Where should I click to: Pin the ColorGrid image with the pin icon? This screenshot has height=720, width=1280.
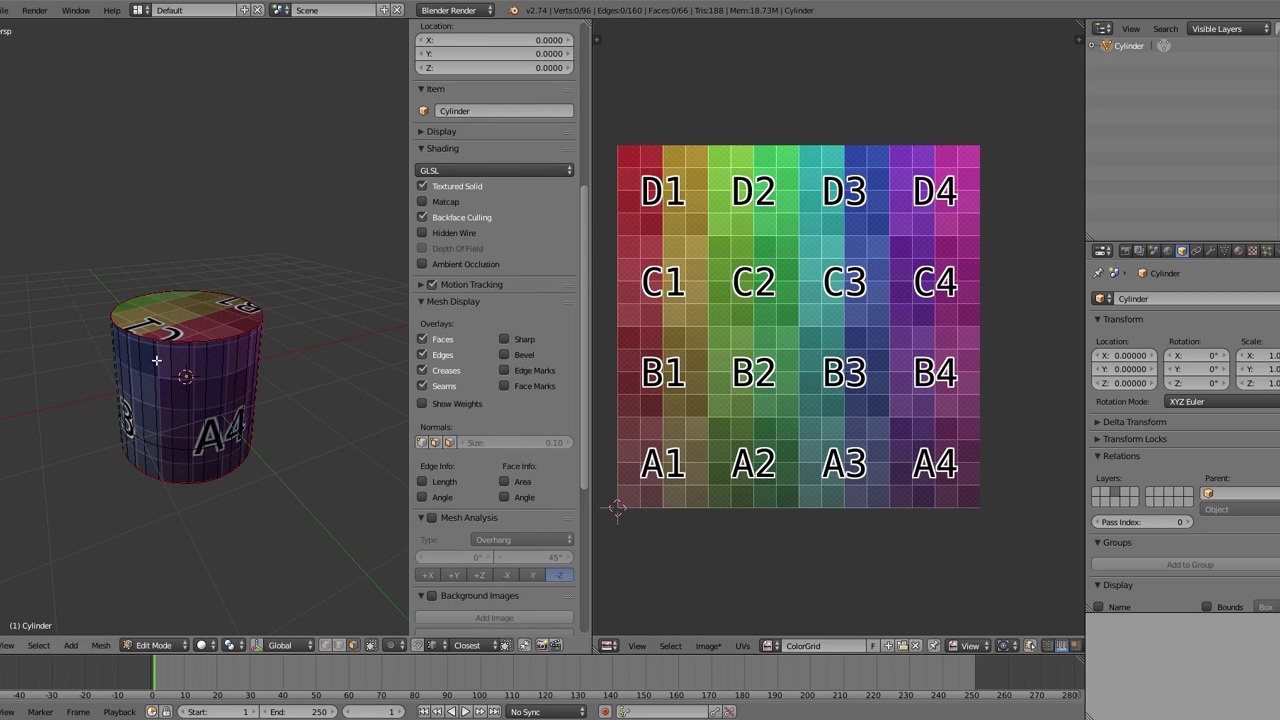click(933, 645)
